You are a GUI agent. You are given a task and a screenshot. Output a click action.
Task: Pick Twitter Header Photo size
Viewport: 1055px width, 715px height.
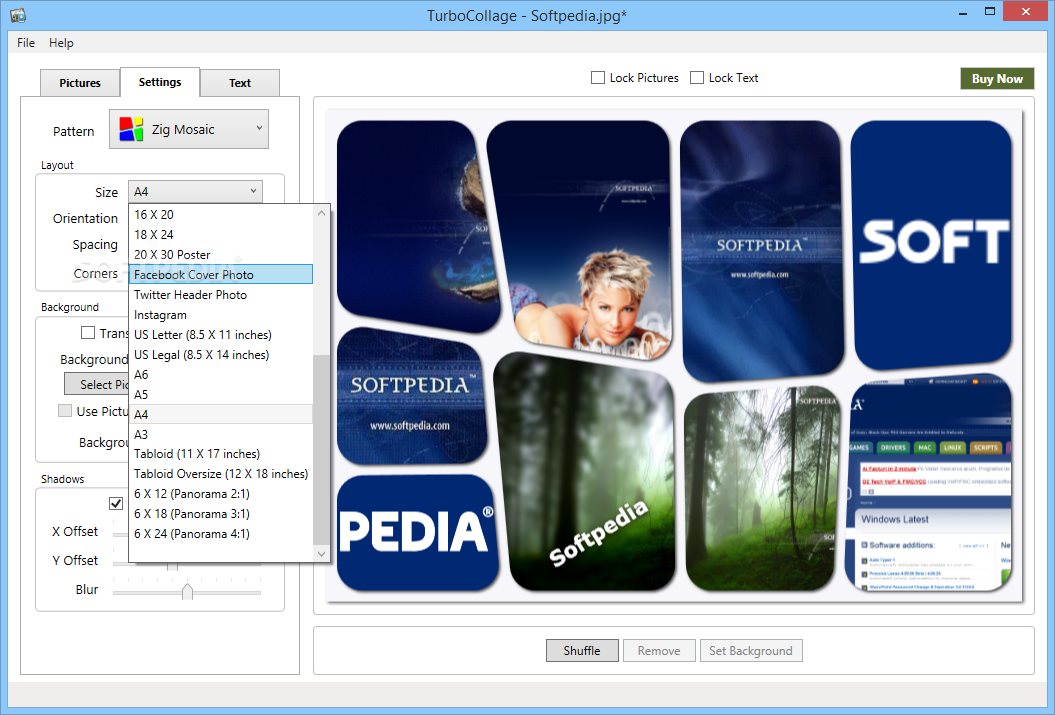click(x=221, y=295)
